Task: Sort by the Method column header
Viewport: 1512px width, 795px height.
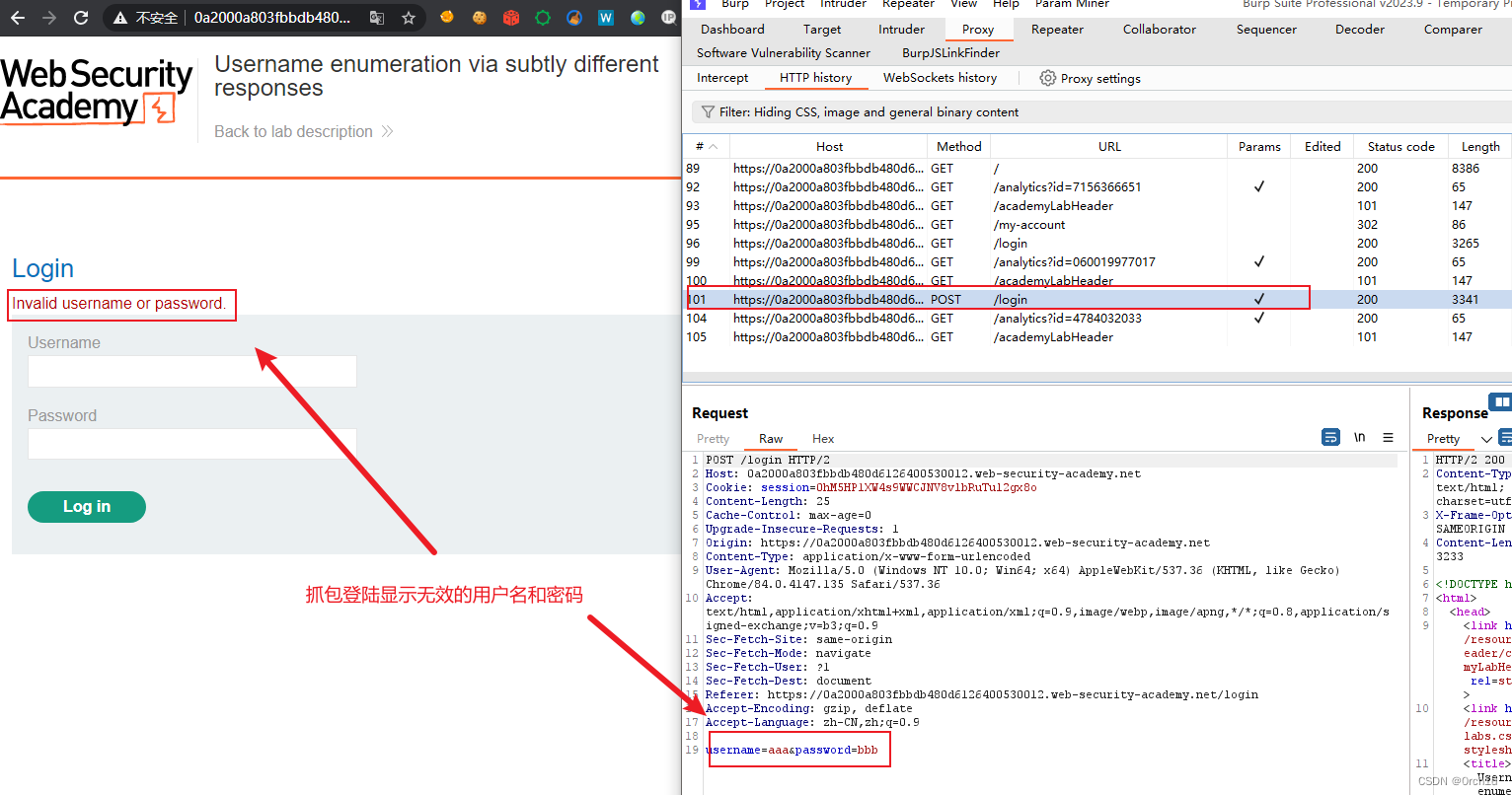Action: (959, 146)
